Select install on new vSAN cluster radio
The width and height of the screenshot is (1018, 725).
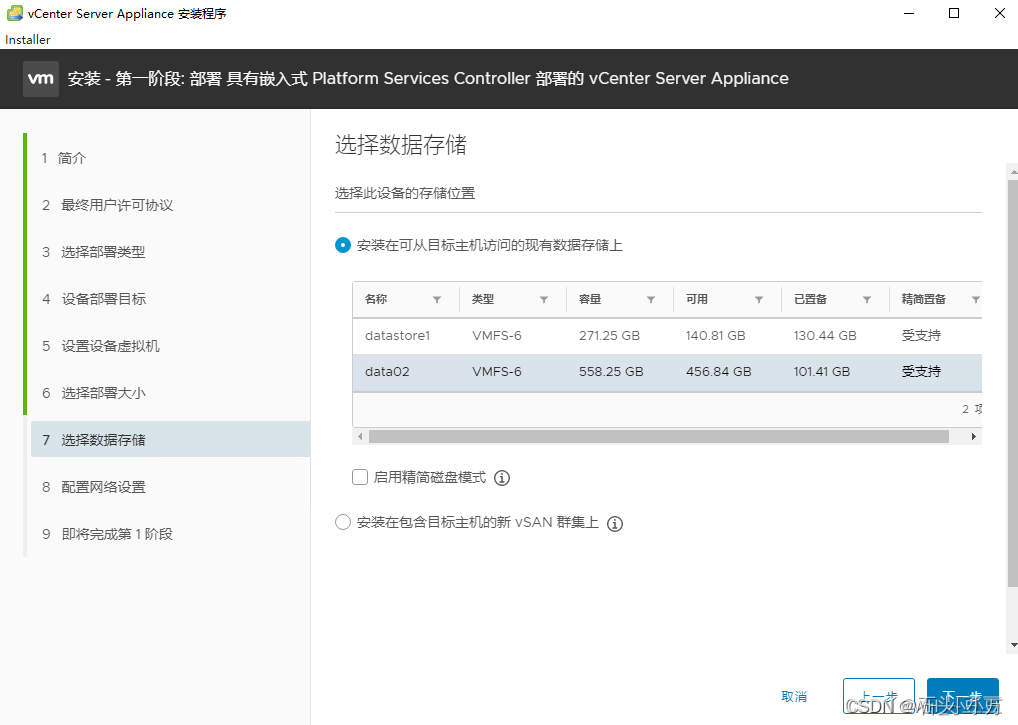[343, 522]
